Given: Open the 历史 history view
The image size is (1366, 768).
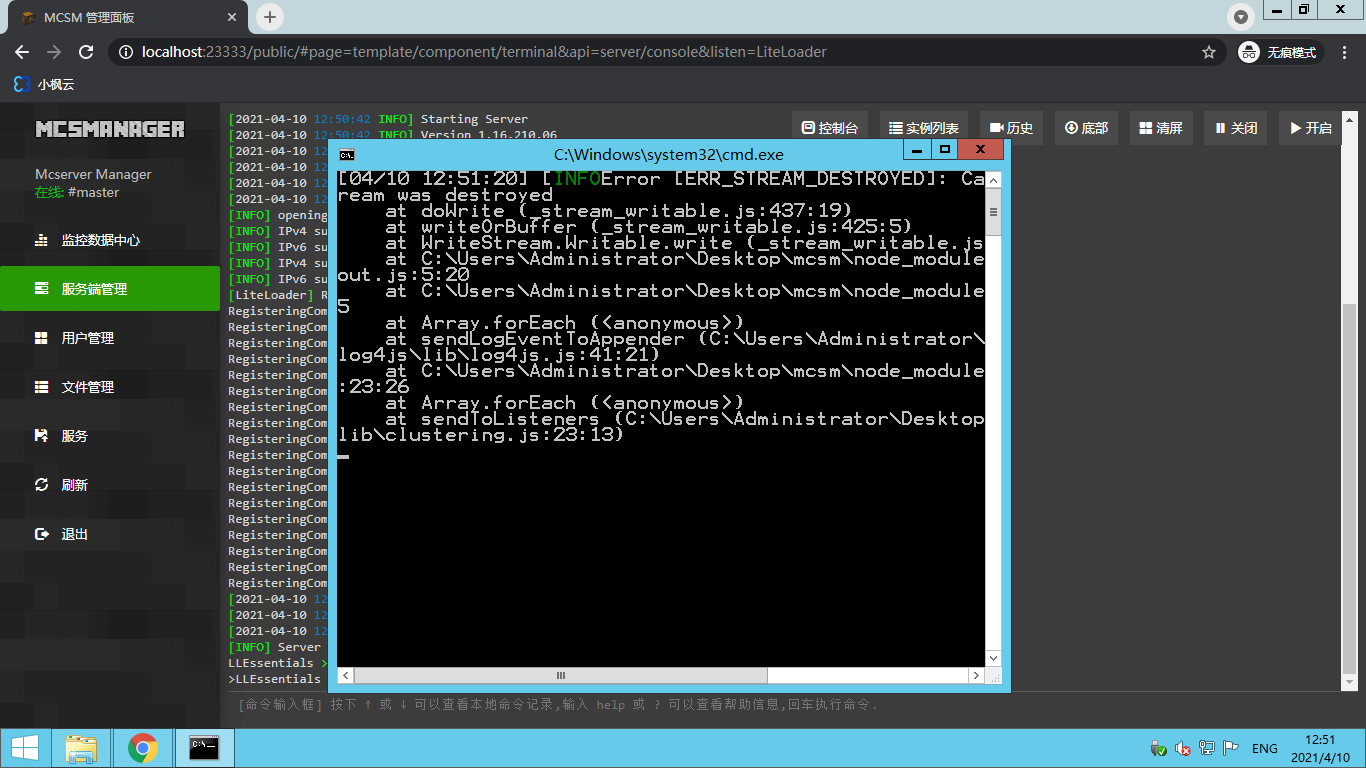Looking at the screenshot, I should (1012, 127).
